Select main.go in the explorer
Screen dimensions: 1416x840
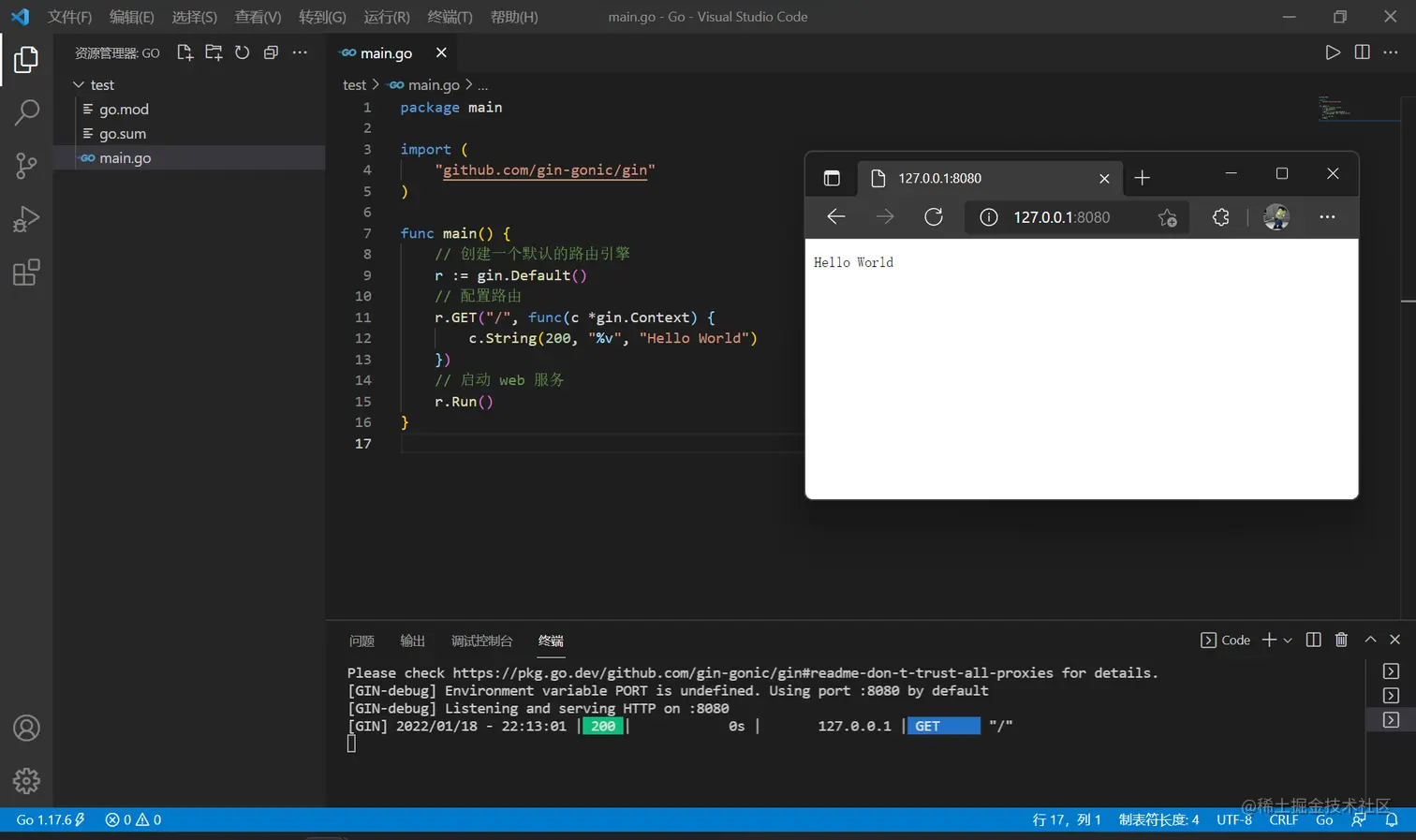pyautogui.click(x=189, y=157)
